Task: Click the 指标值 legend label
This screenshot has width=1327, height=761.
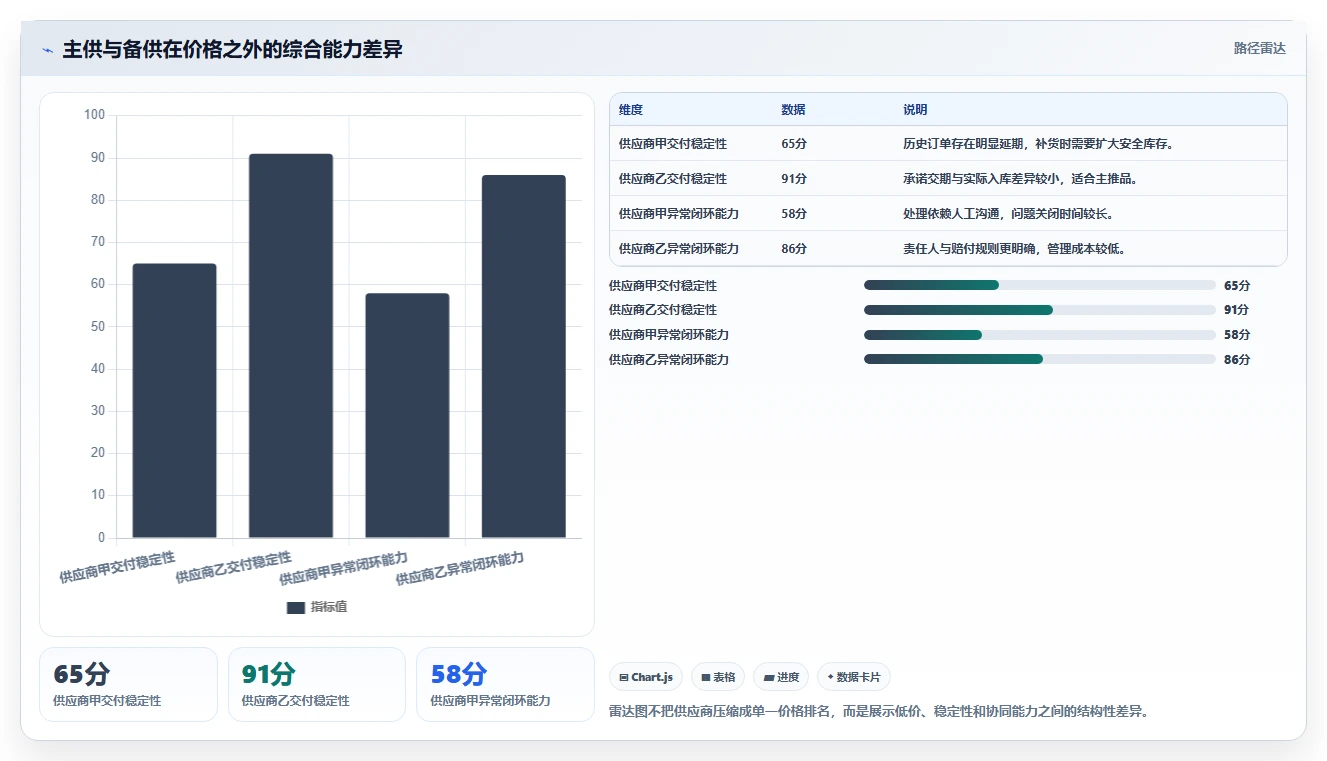Action: tap(328, 607)
